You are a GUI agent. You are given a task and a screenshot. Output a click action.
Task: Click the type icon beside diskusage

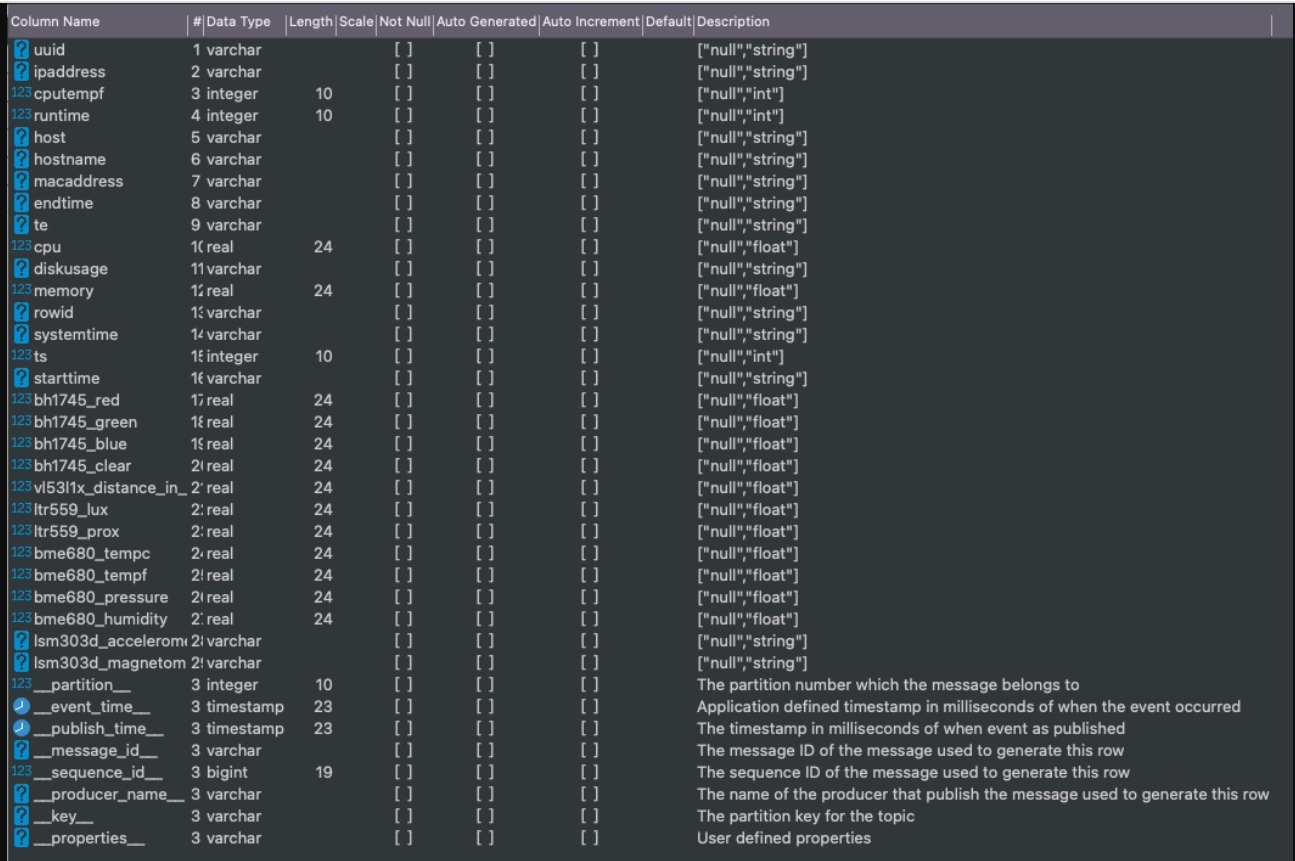pyautogui.click(x=22, y=269)
